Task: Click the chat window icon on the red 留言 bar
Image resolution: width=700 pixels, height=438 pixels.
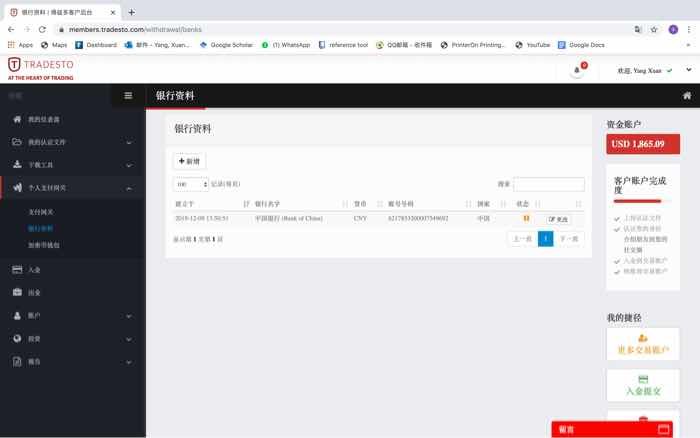Action: (x=663, y=430)
